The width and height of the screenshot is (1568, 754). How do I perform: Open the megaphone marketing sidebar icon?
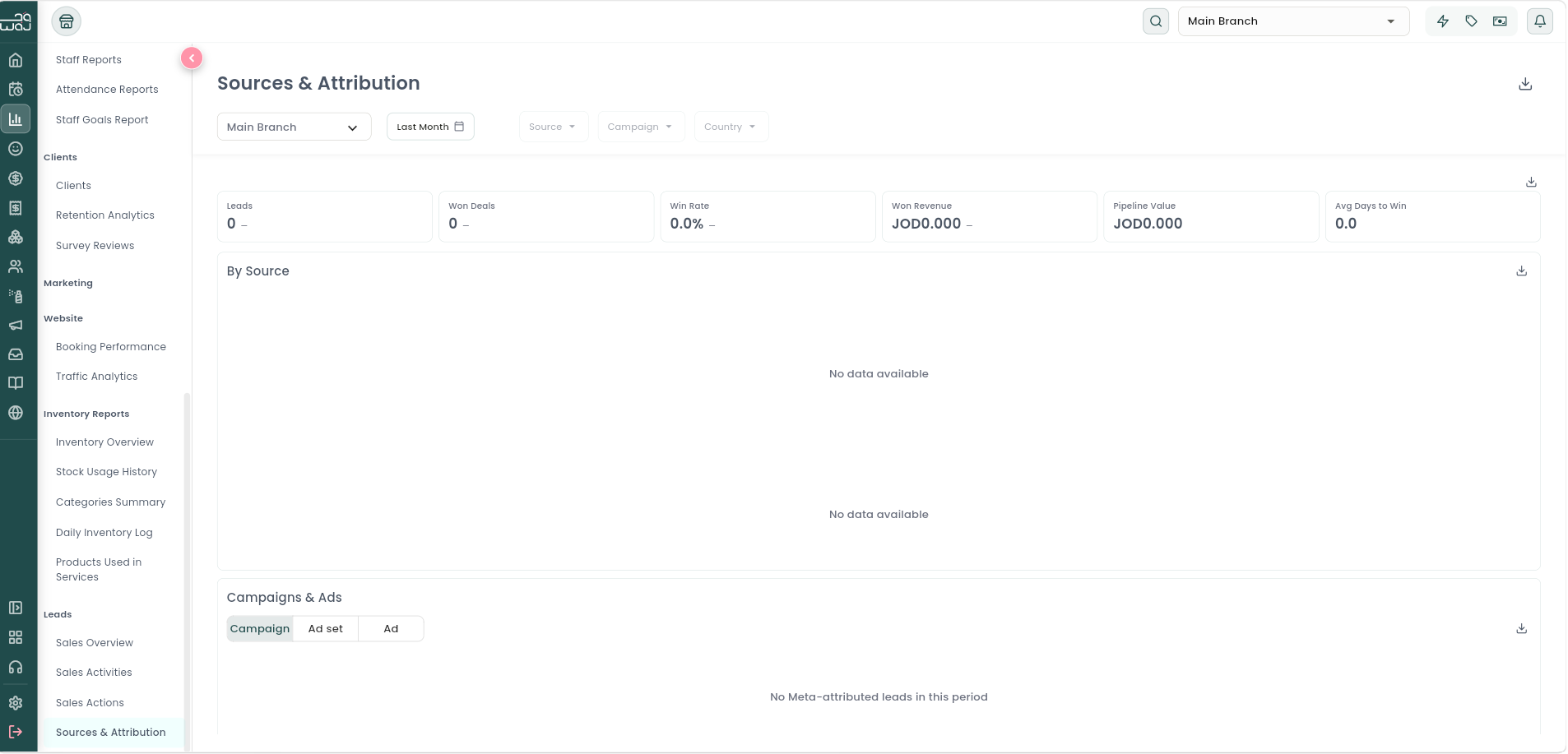16,326
